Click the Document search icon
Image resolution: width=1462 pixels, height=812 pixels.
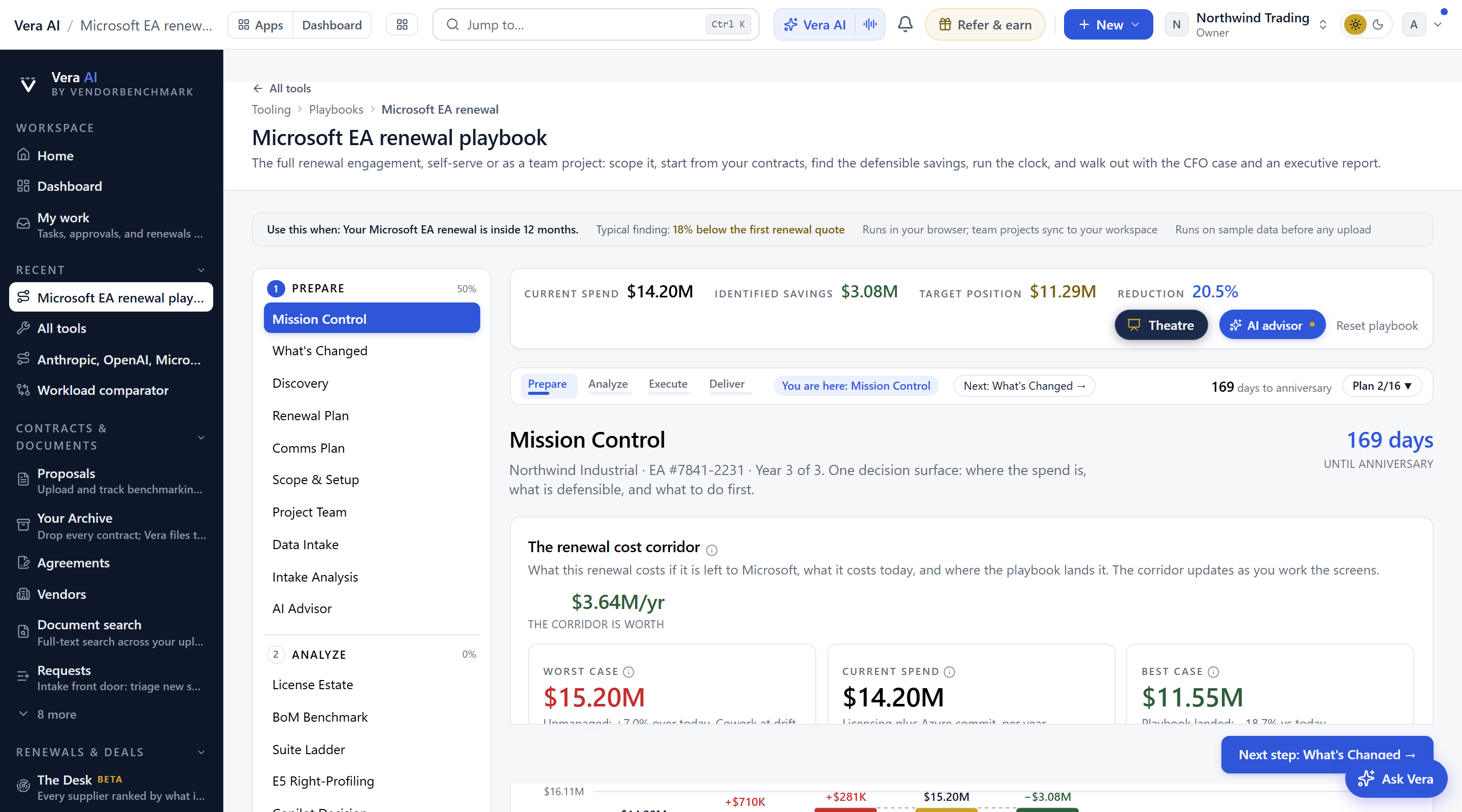point(23,631)
